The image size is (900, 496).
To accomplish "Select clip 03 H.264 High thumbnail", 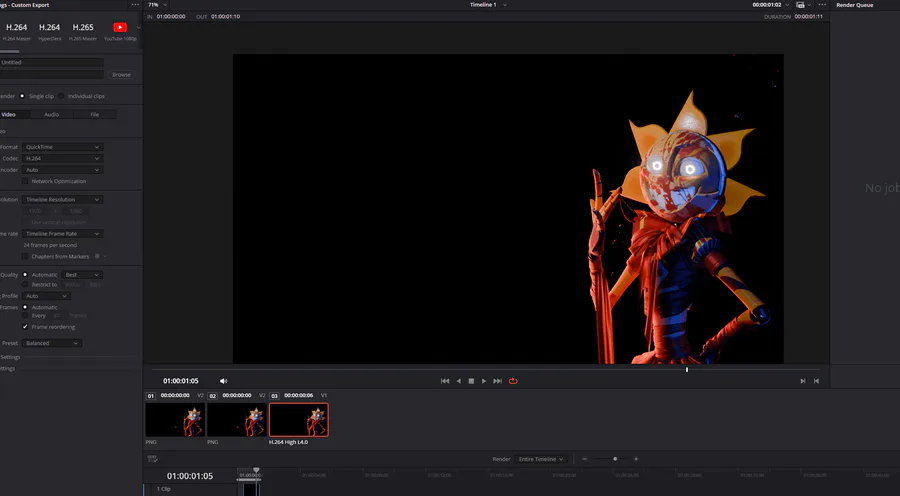I will (299, 420).
